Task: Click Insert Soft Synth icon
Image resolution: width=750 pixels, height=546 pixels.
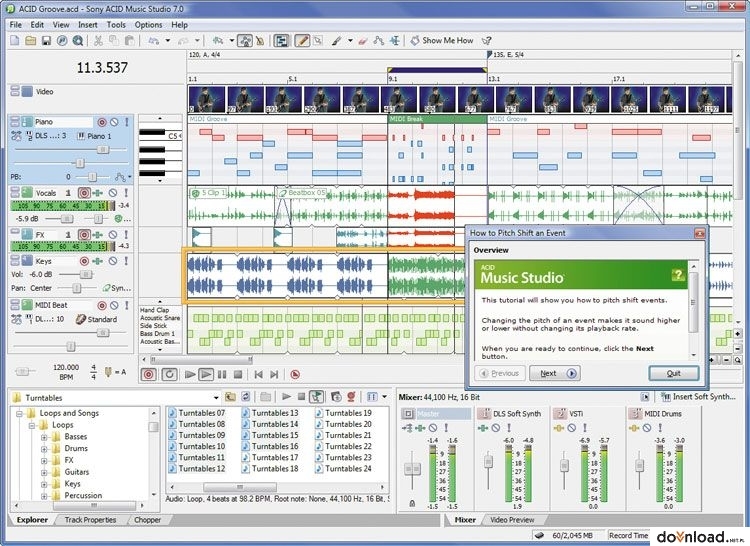Action: click(665, 397)
